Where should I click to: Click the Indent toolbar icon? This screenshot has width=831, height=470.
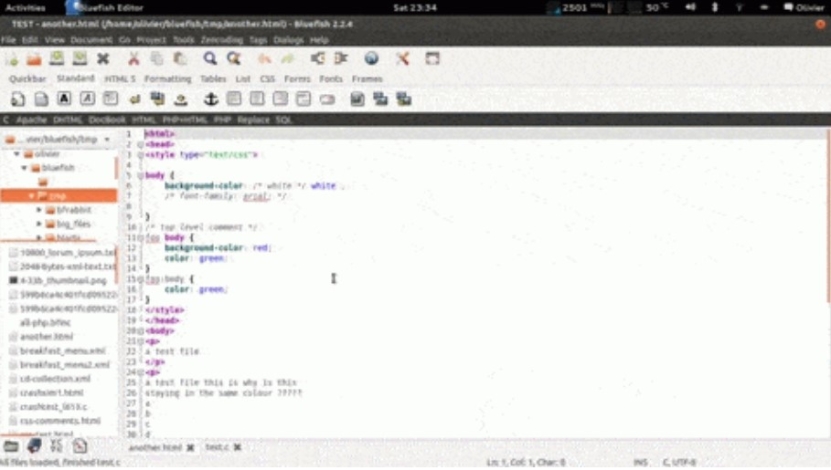coord(341,59)
